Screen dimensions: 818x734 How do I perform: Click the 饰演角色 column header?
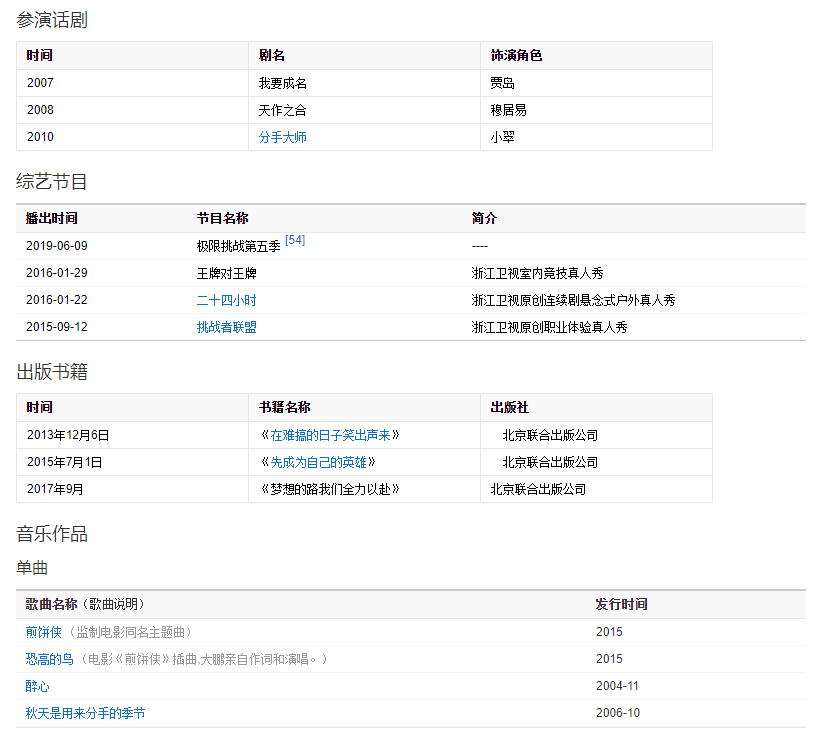click(x=516, y=56)
